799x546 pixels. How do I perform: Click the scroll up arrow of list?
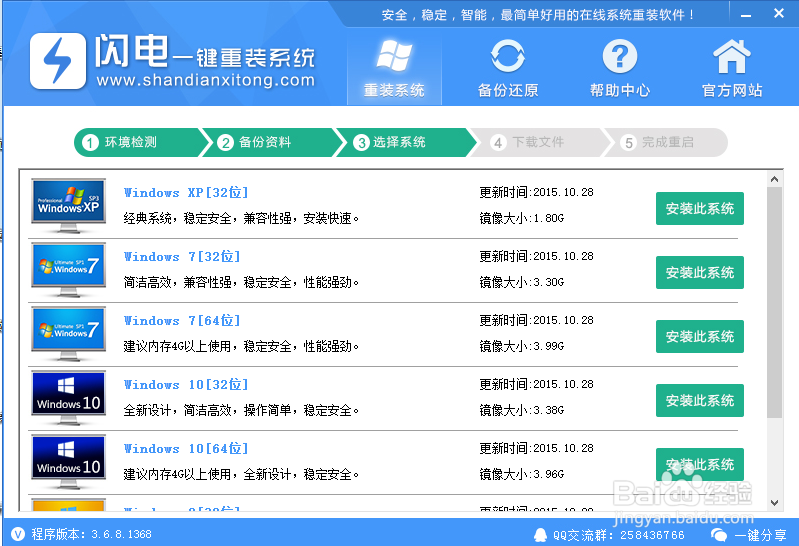tap(775, 179)
